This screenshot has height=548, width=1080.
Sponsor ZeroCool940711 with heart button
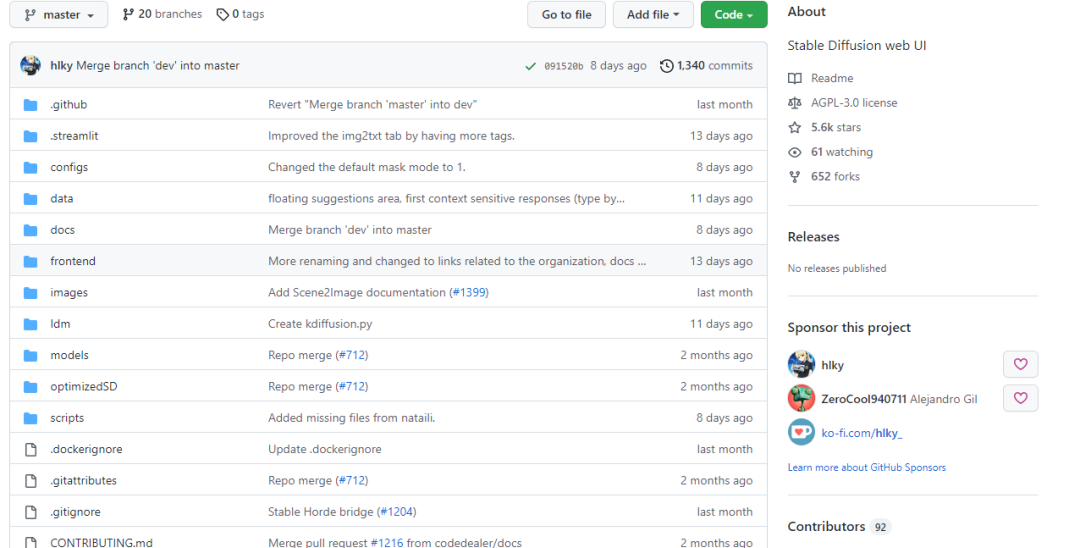pyautogui.click(x=1020, y=398)
